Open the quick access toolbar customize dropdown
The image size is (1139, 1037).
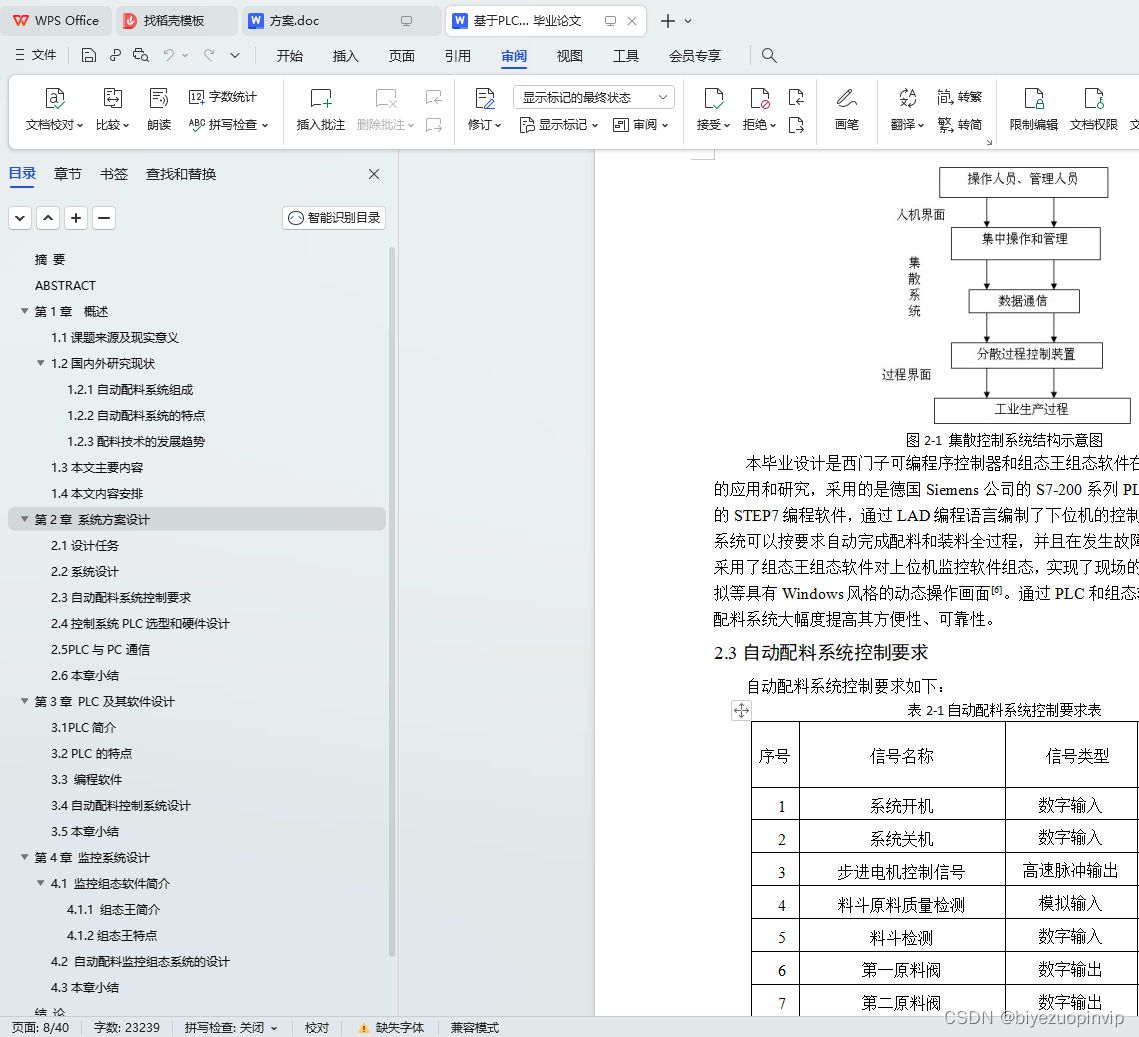coord(235,55)
